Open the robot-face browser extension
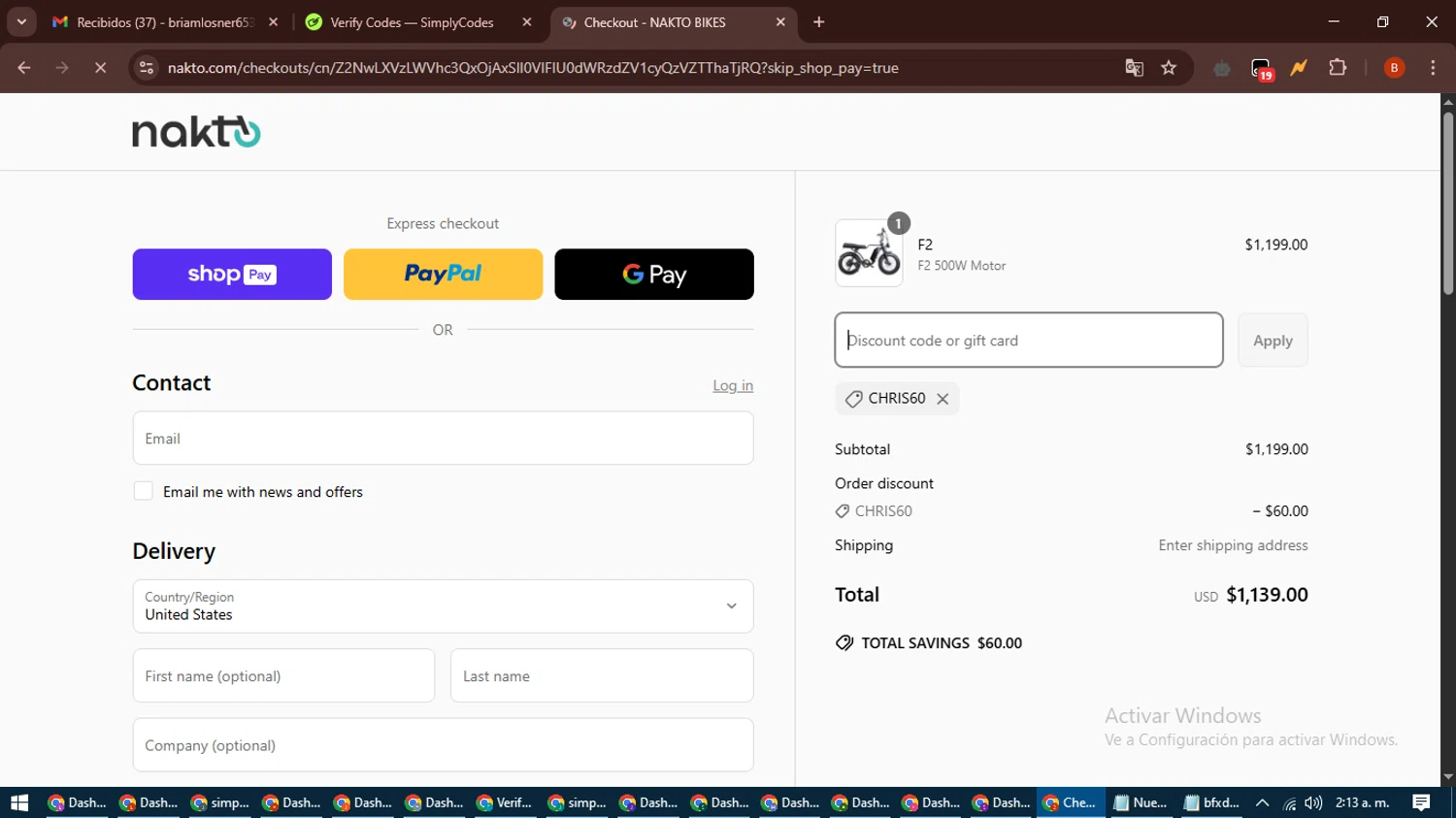The height and width of the screenshot is (818, 1456). tap(1222, 68)
